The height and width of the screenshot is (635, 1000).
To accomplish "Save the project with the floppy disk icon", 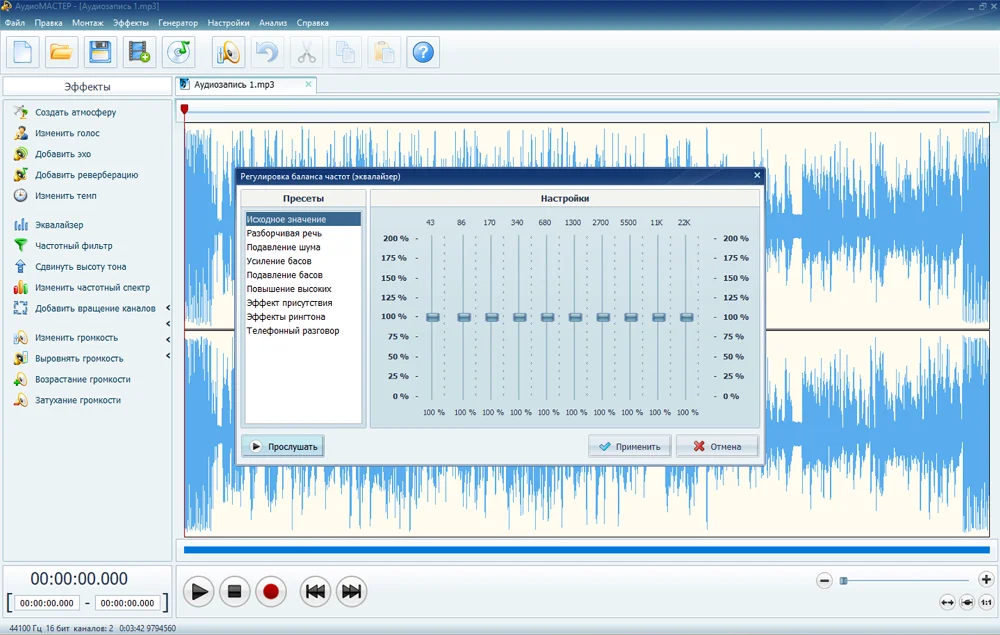I will tap(99, 52).
